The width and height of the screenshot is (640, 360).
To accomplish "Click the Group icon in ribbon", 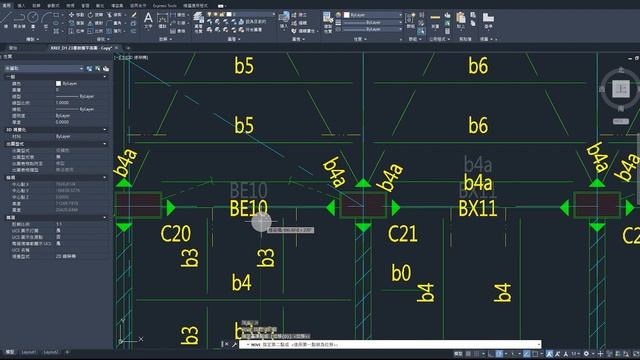I will pos(411,19).
